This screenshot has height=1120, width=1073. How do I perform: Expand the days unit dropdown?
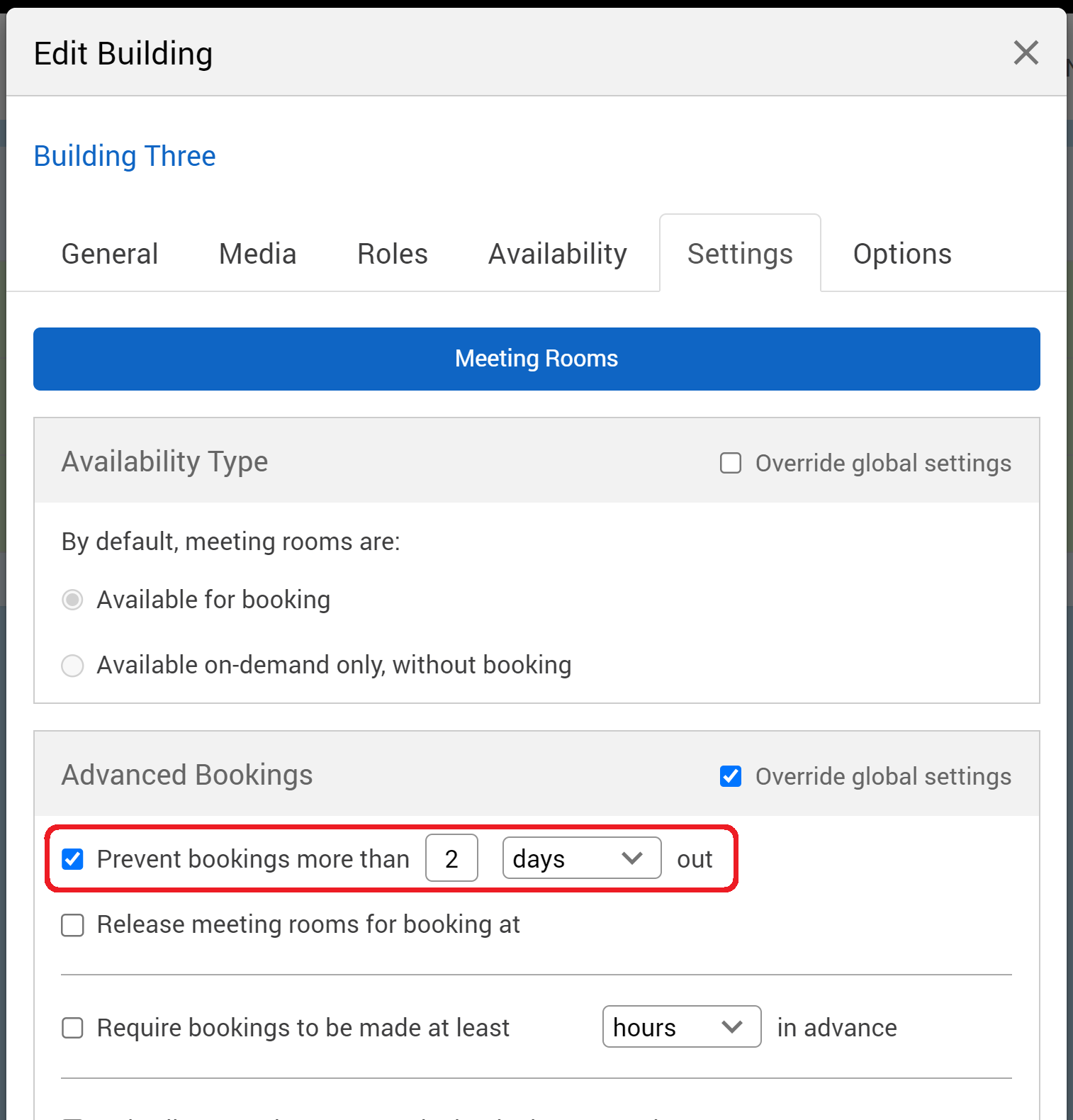581,858
